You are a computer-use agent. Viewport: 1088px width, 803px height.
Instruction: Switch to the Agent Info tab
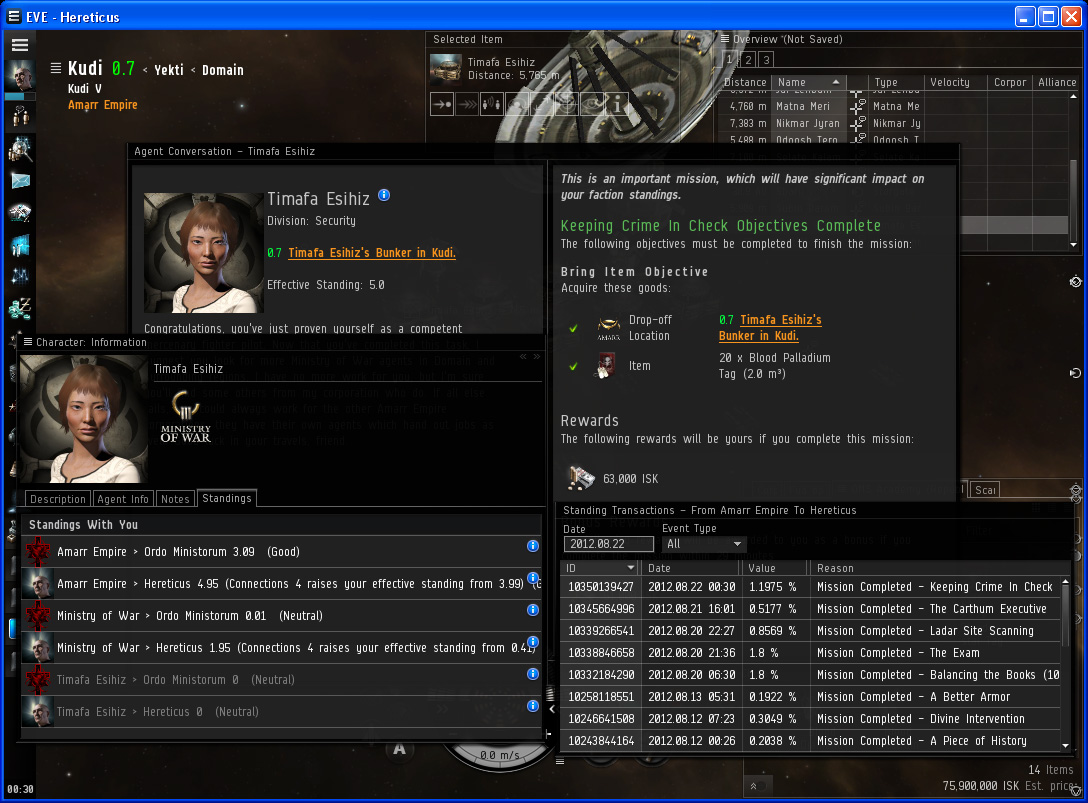(123, 499)
